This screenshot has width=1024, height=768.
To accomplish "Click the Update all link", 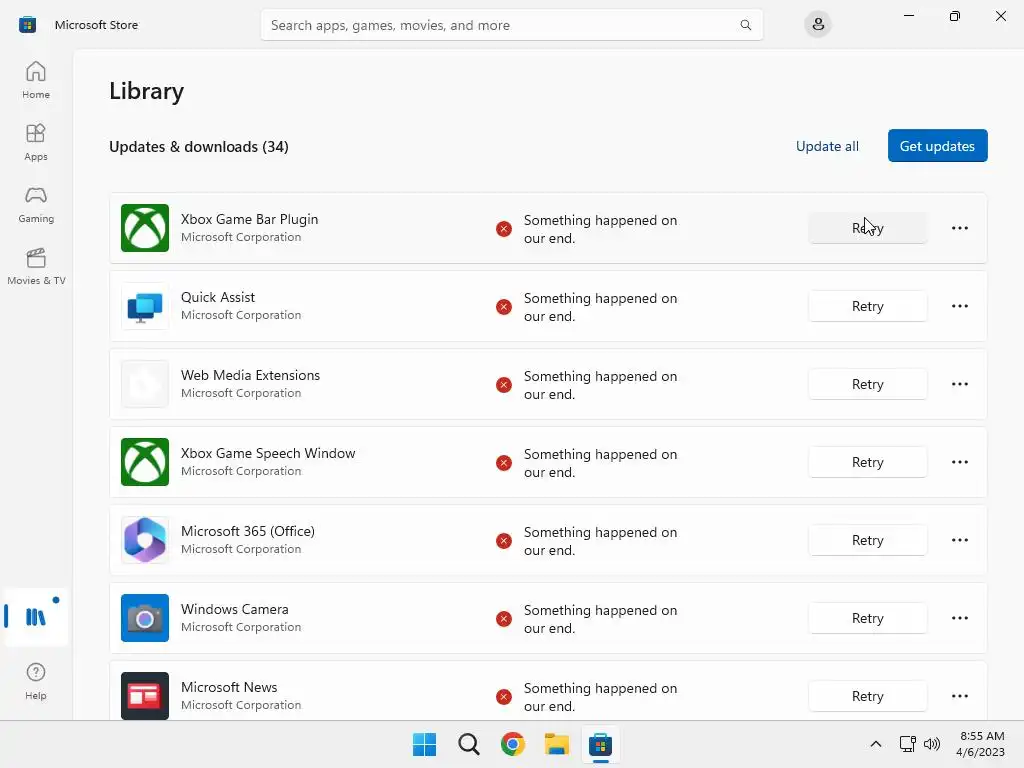I will (827, 146).
